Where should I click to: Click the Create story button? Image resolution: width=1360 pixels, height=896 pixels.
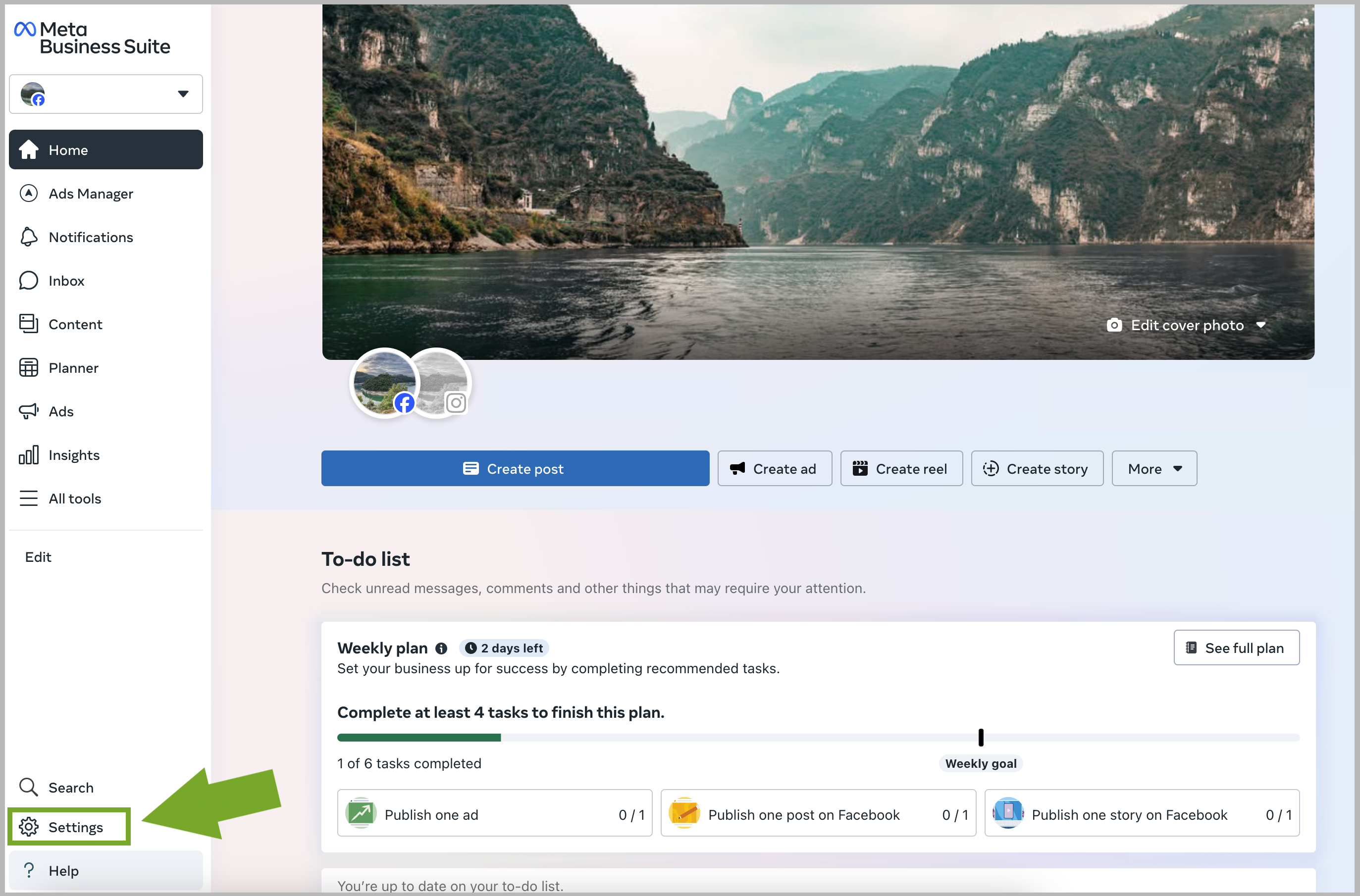click(1037, 469)
